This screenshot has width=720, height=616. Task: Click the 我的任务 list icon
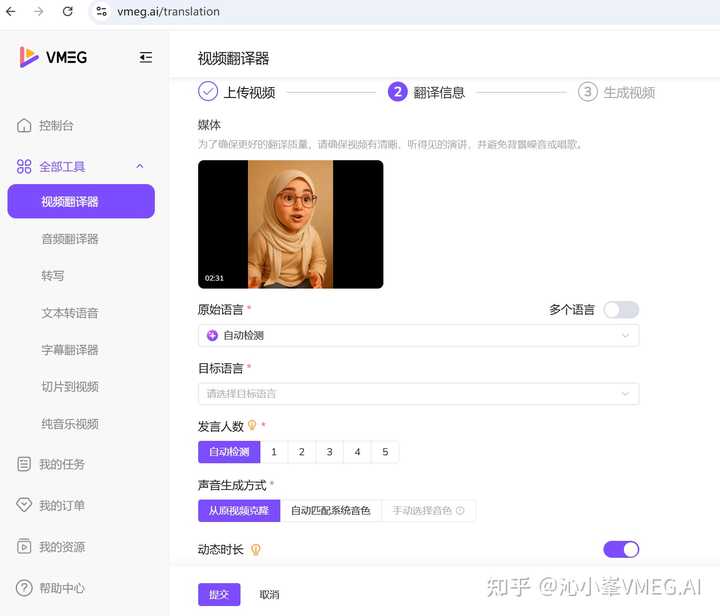24,464
